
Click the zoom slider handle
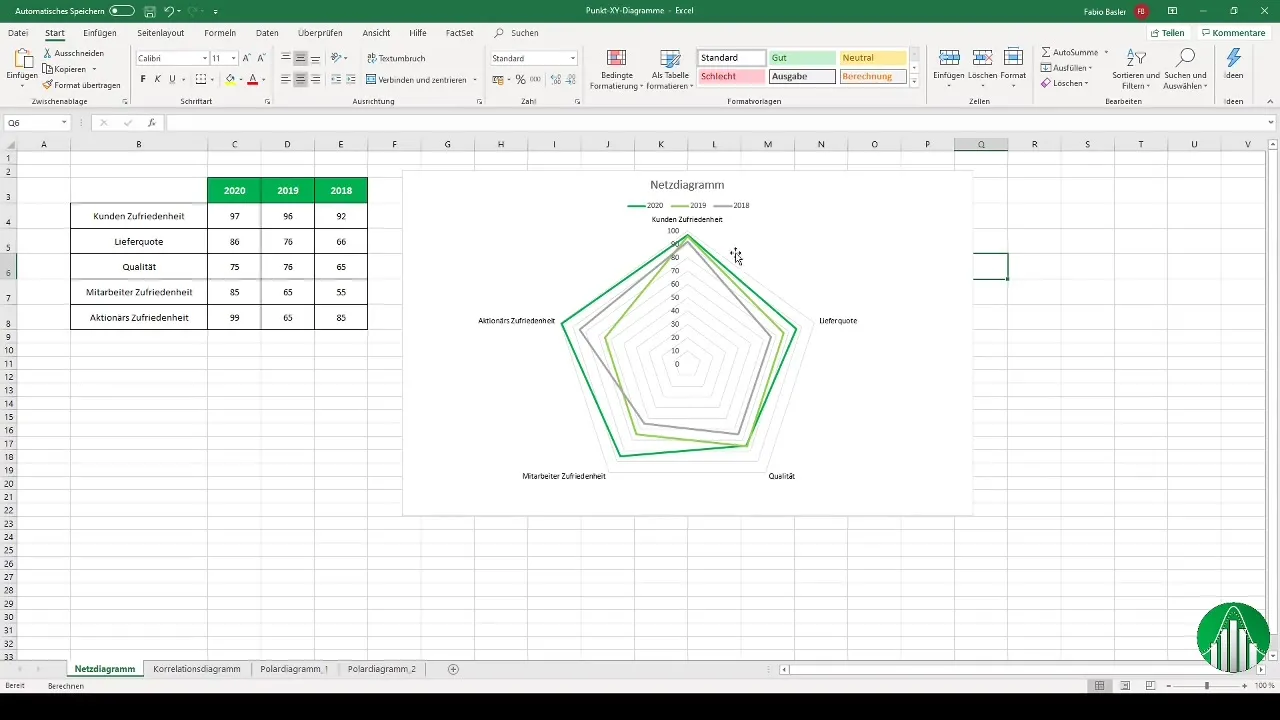click(x=1207, y=686)
